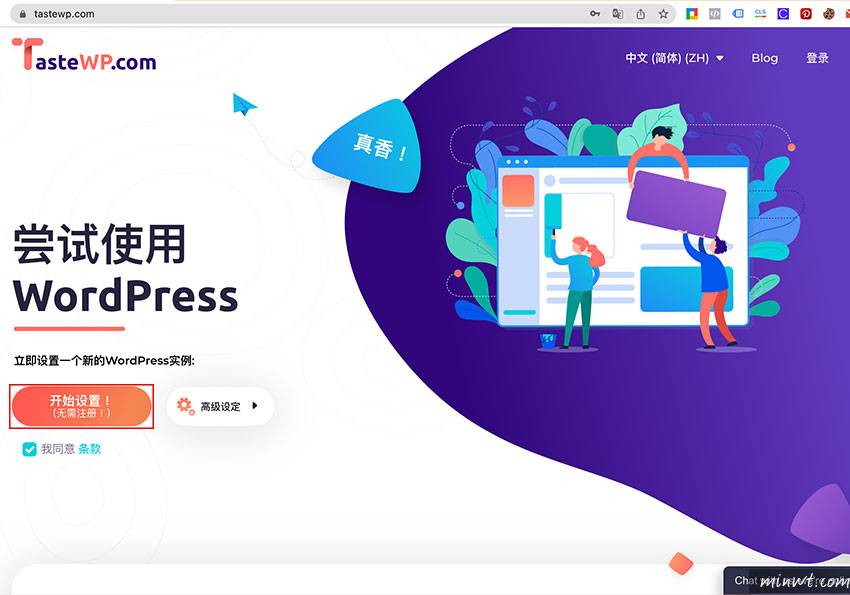Screen dimensions: 850x595
Task: Click the colored Google-style extension icon
Action: [x=690, y=14]
